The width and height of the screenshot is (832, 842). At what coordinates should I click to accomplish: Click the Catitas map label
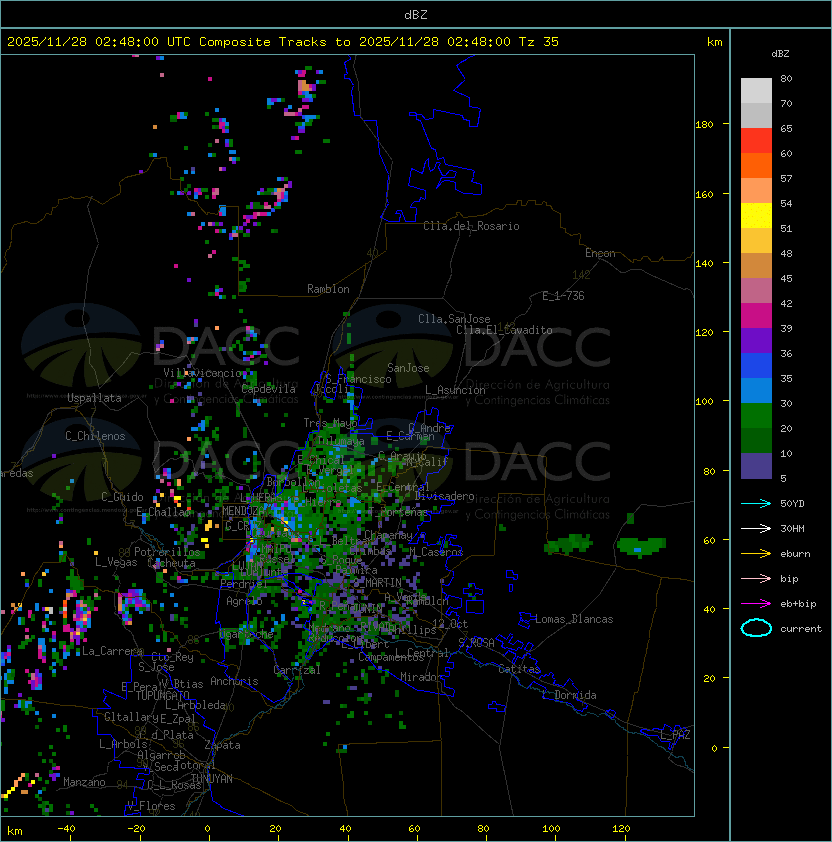tap(519, 669)
